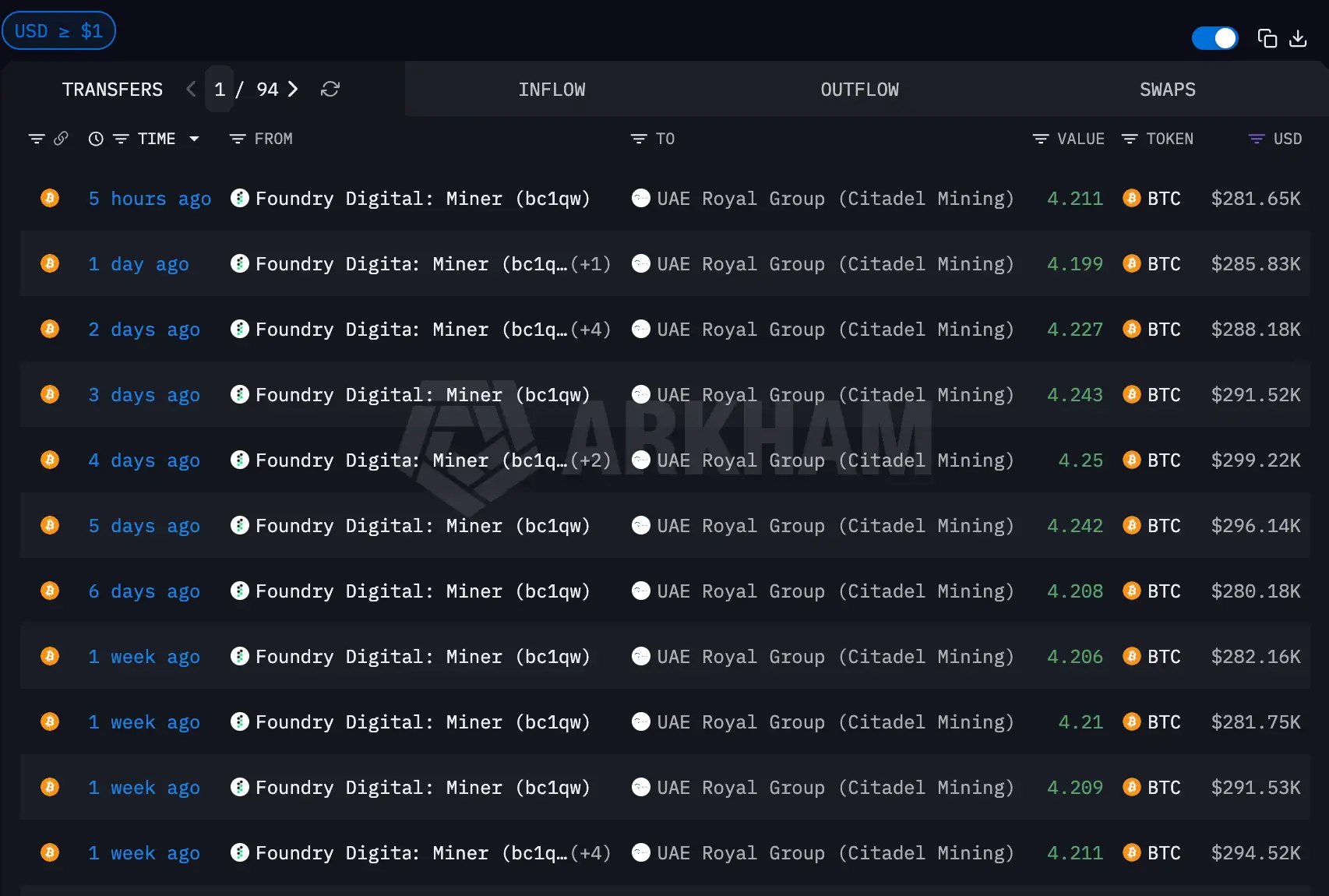The height and width of the screenshot is (896, 1329).
Task: Click Foundry entity icon in 5 days ago row
Action: point(240,525)
